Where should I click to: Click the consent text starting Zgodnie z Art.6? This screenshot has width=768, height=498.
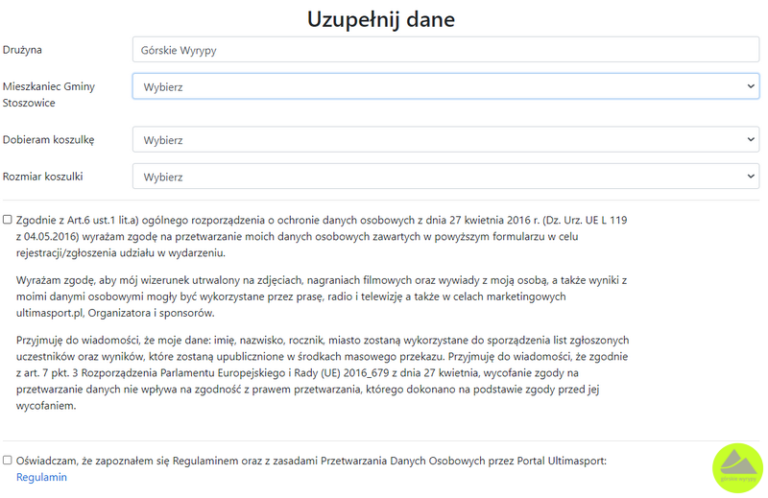tap(320, 236)
